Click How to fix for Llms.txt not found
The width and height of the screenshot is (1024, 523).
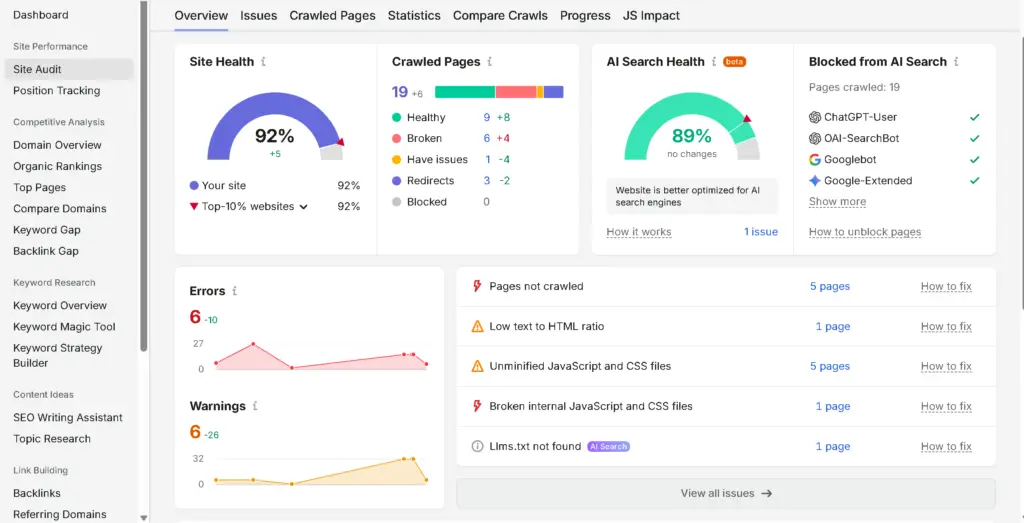click(x=946, y=447)
